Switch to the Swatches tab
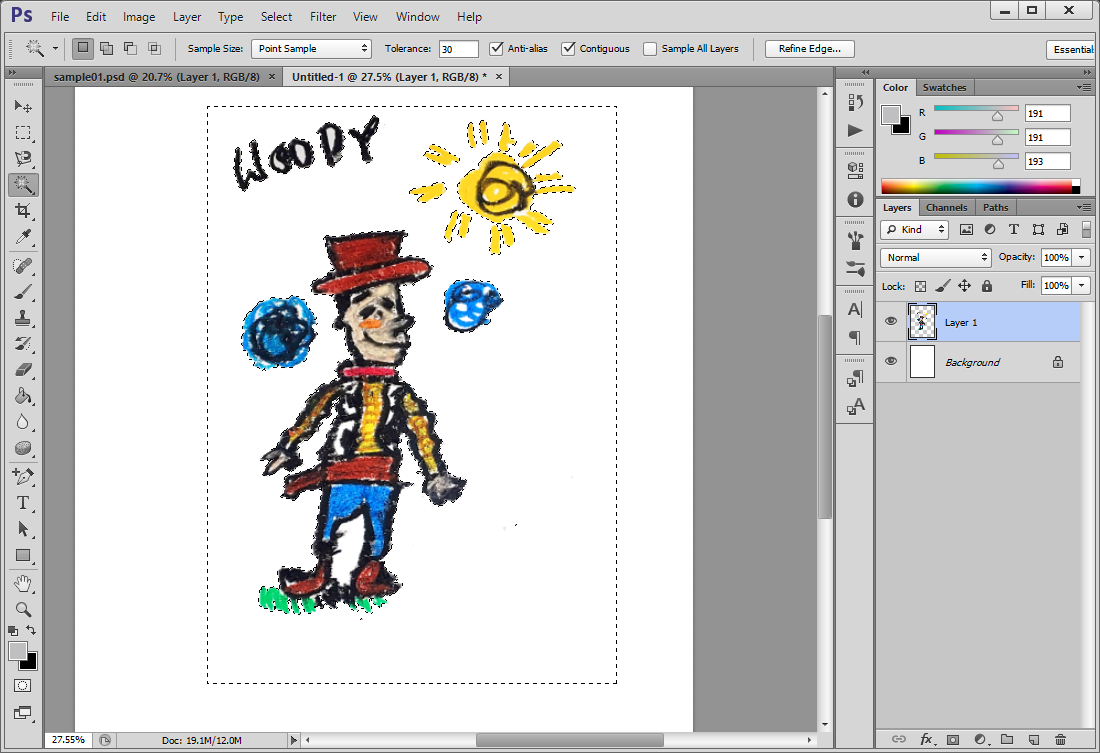This screenshot has height=753, width=1100. point(944,87)
